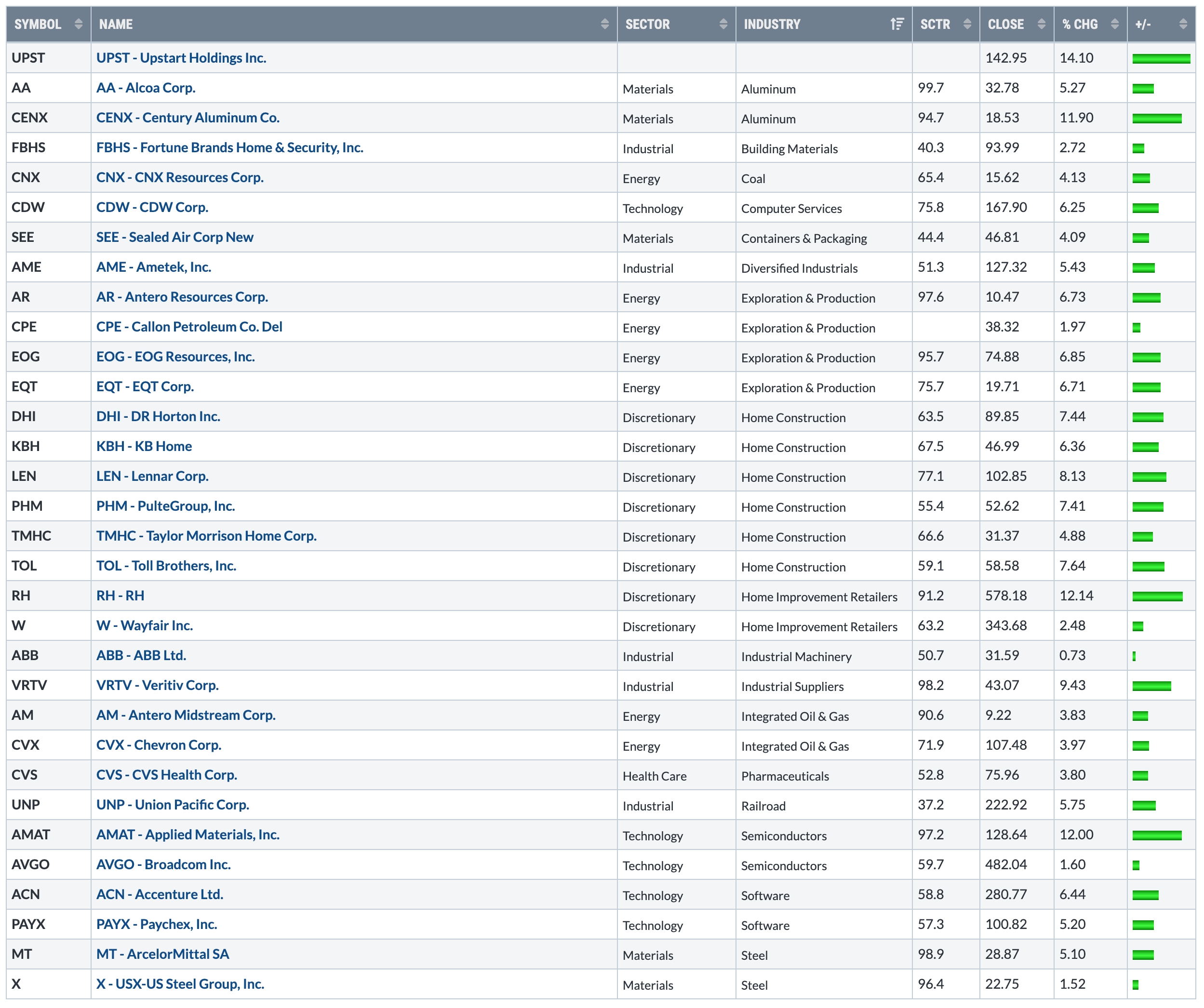
Task: Open the LEN - Lennar Corp. link
Action: coord(152,476)
